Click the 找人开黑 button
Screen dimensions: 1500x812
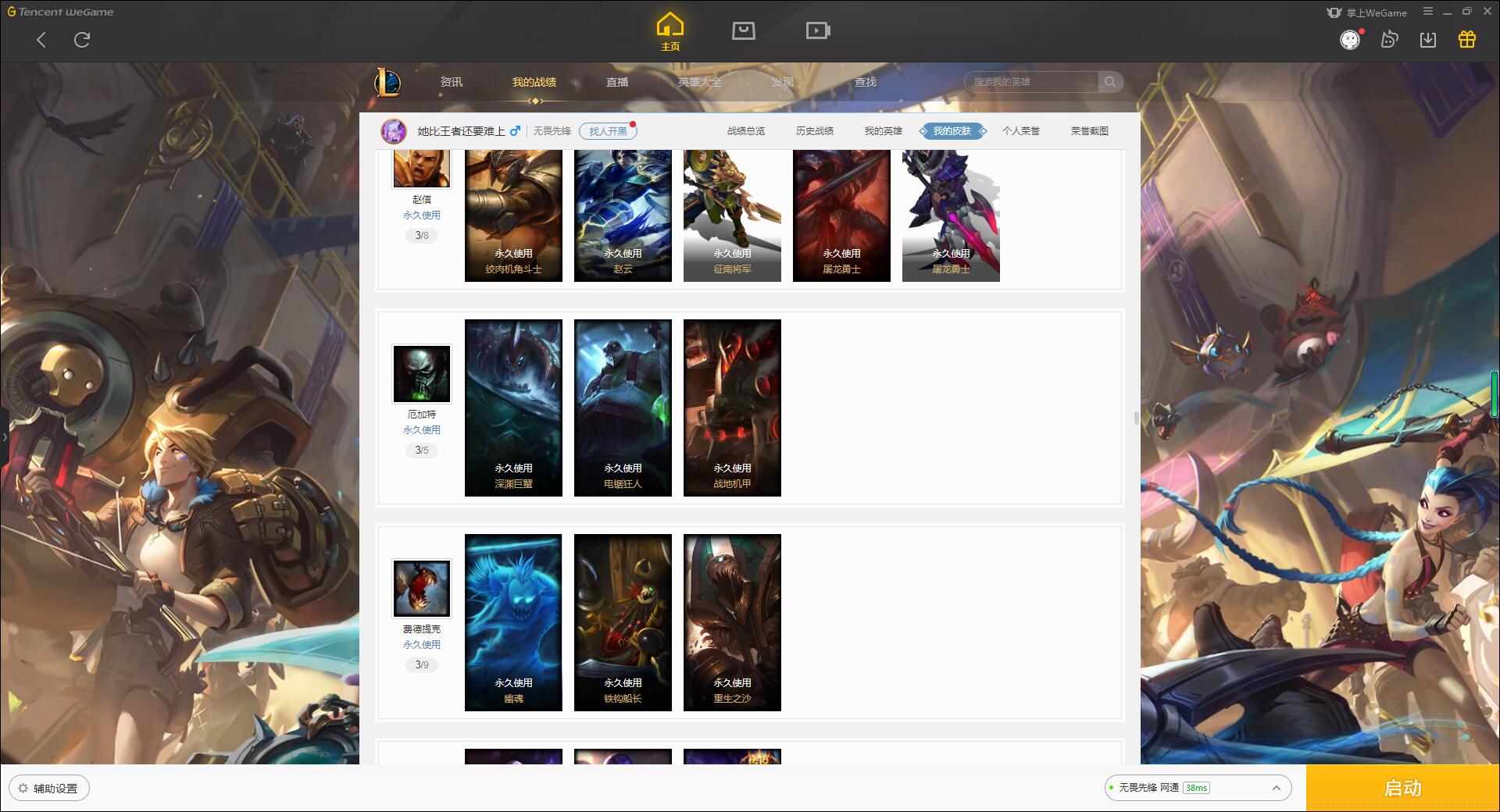coord(608,131)
